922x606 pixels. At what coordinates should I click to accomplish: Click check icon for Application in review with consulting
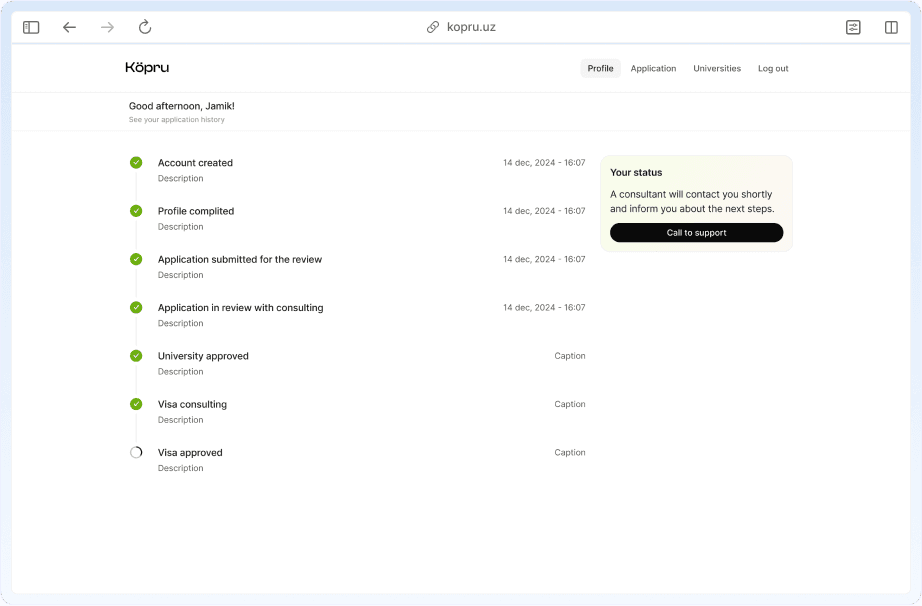pos(136,307)
